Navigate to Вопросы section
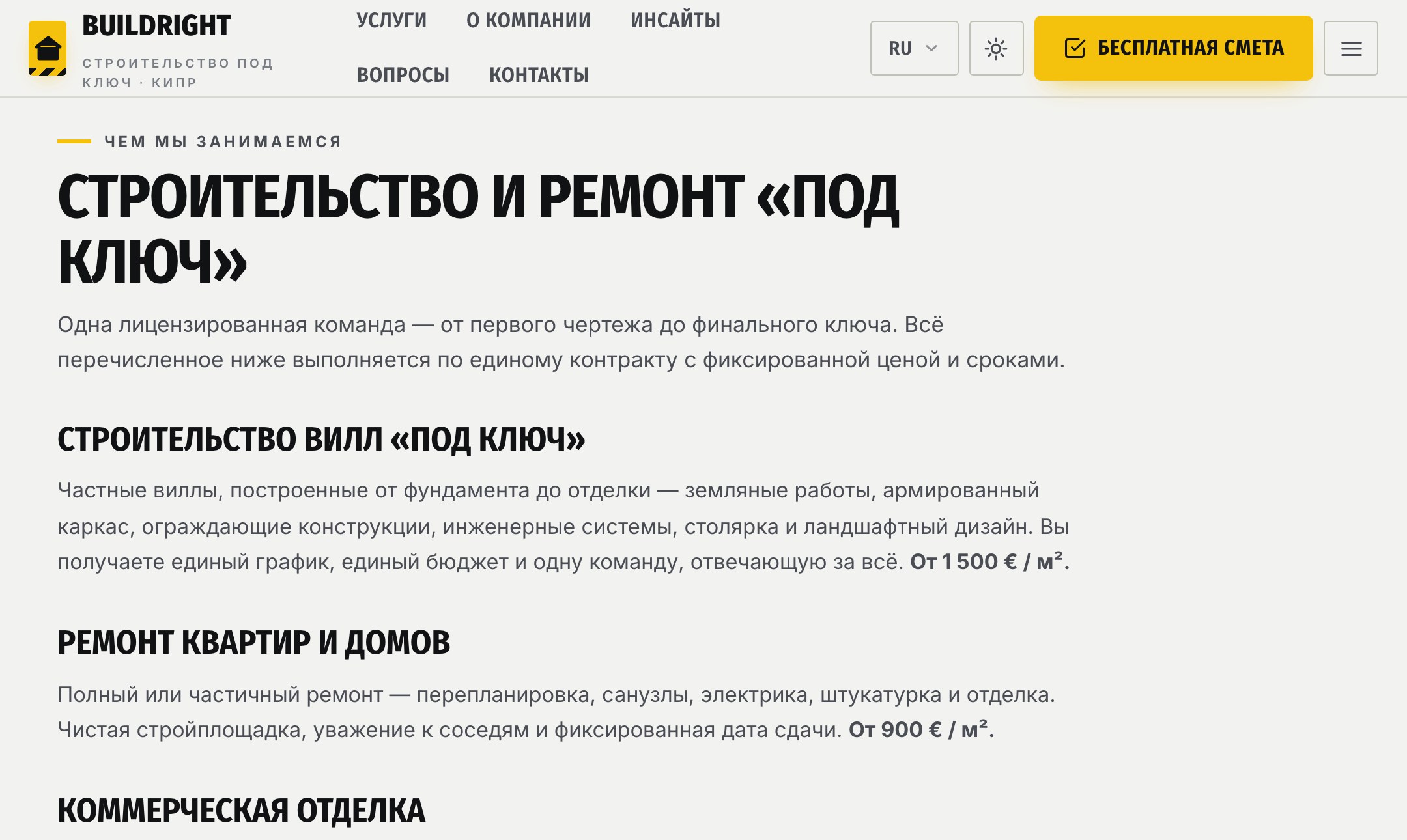 click(x=403, y=76)
